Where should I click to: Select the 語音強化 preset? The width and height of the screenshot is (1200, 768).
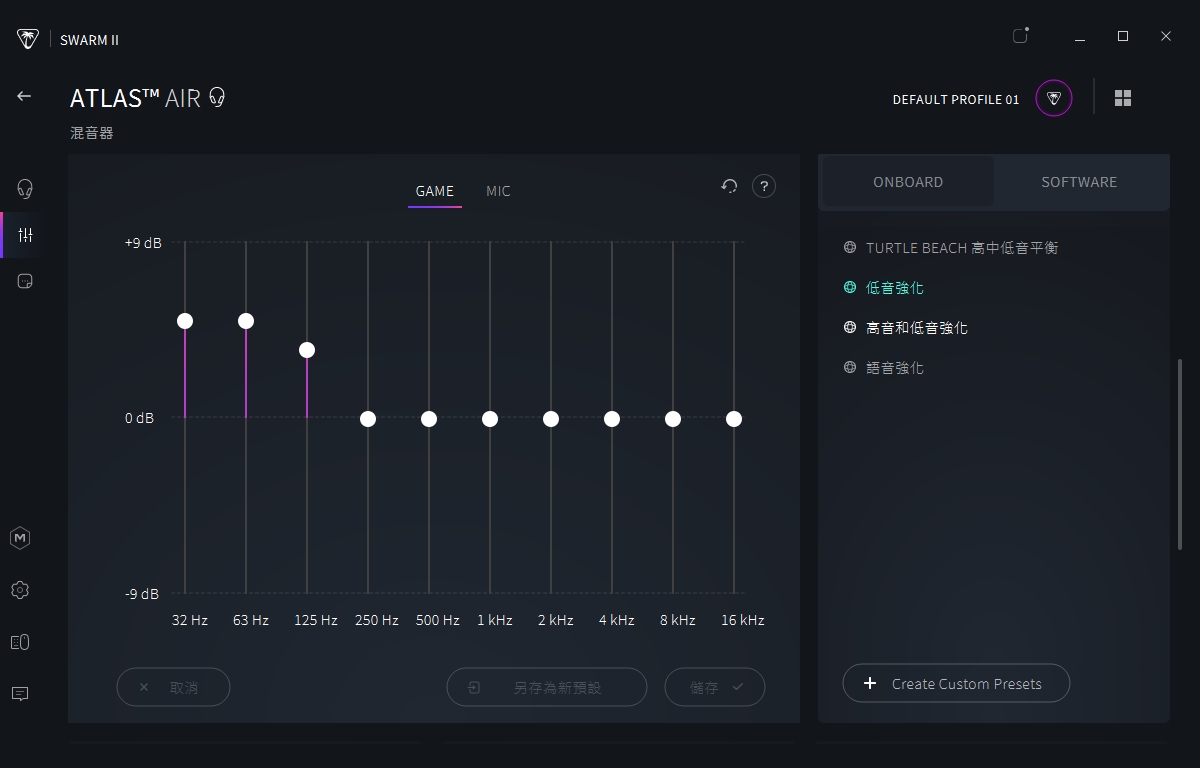895,367
